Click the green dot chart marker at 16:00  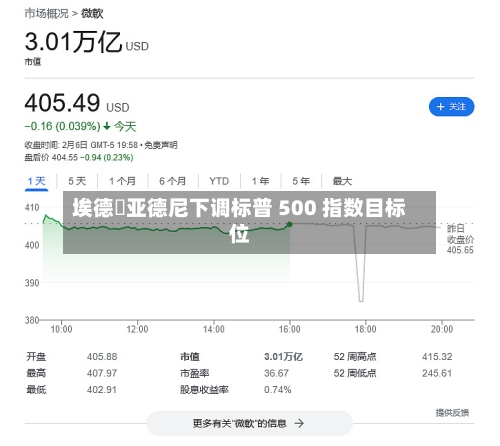coord(290,224)
